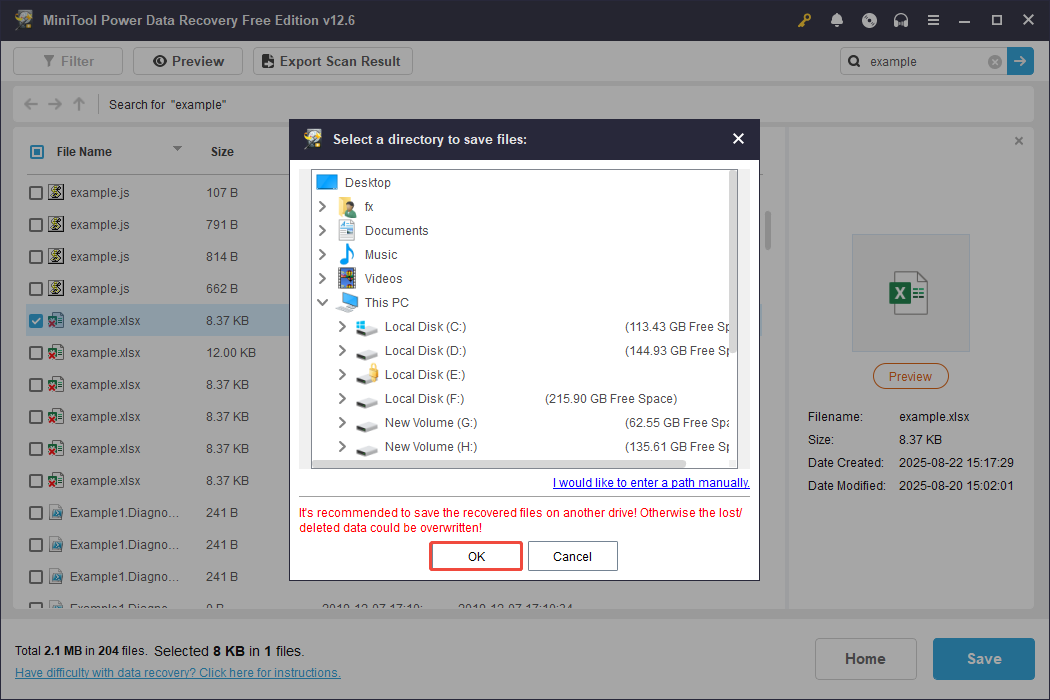Click the license key icon in title bar

tap(804, 19)
